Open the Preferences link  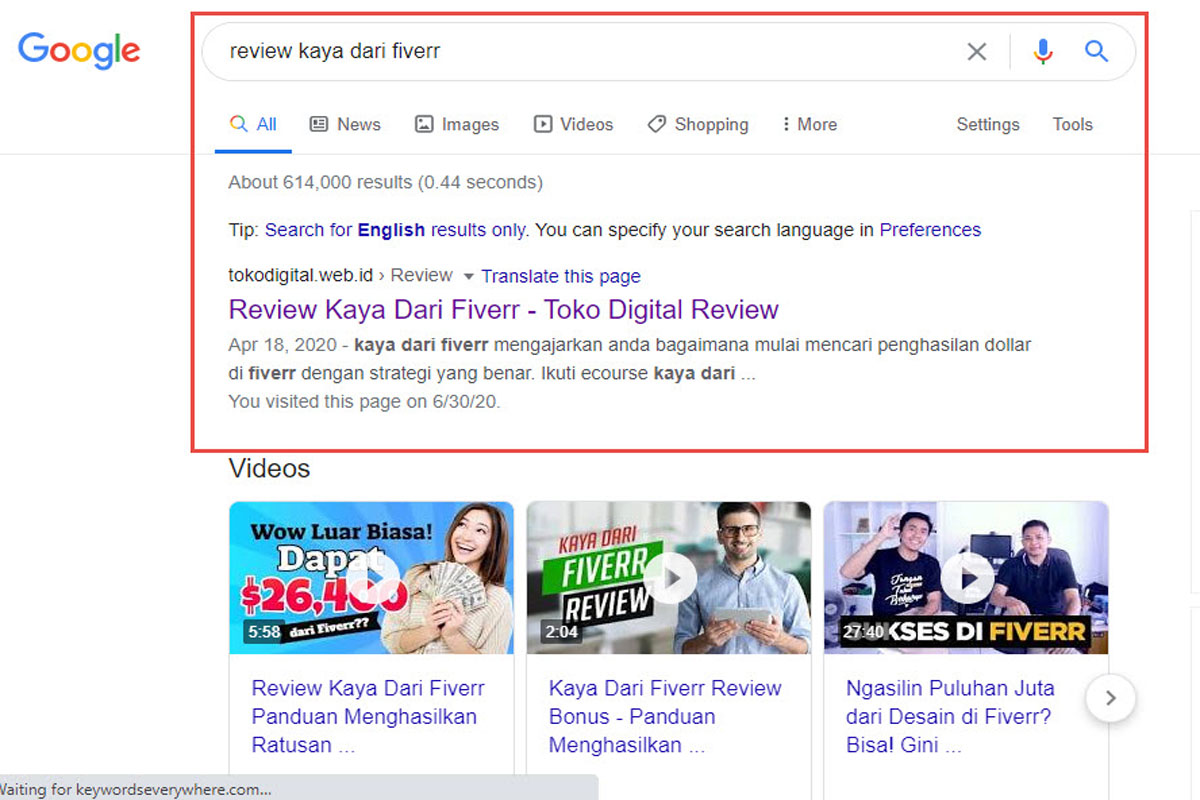(930, 230)
